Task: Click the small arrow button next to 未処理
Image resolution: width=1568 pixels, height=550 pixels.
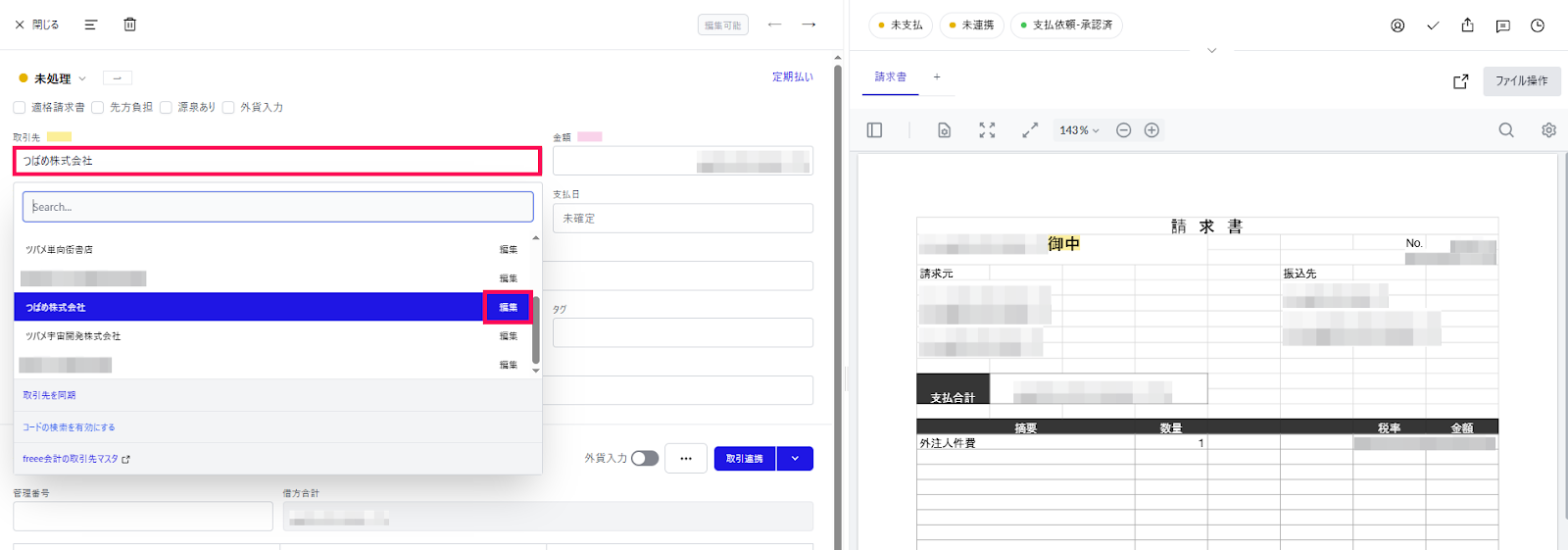Action: click(x=117, y=78)
